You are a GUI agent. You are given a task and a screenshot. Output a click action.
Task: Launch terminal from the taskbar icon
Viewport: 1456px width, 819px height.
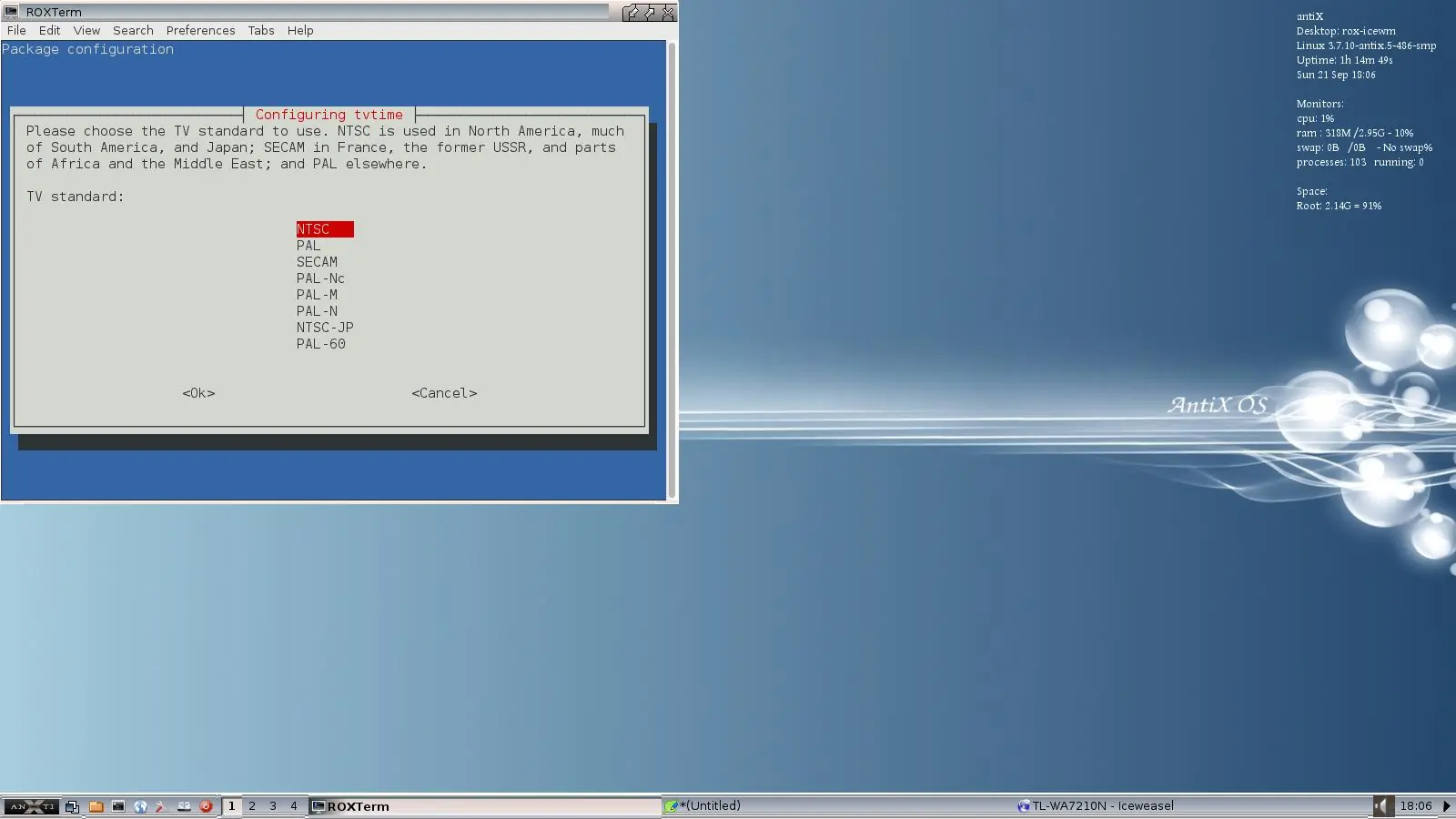pos(118,806)
